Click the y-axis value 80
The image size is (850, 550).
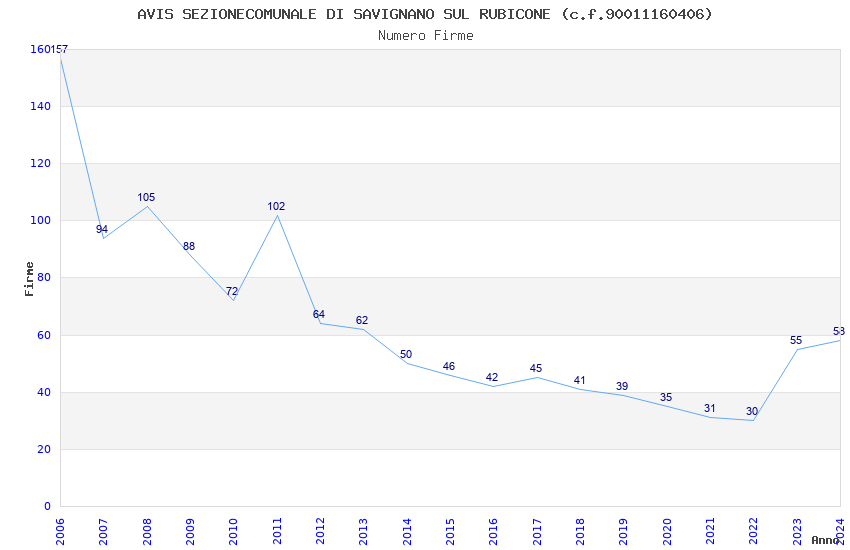click(x=44, y=277)
